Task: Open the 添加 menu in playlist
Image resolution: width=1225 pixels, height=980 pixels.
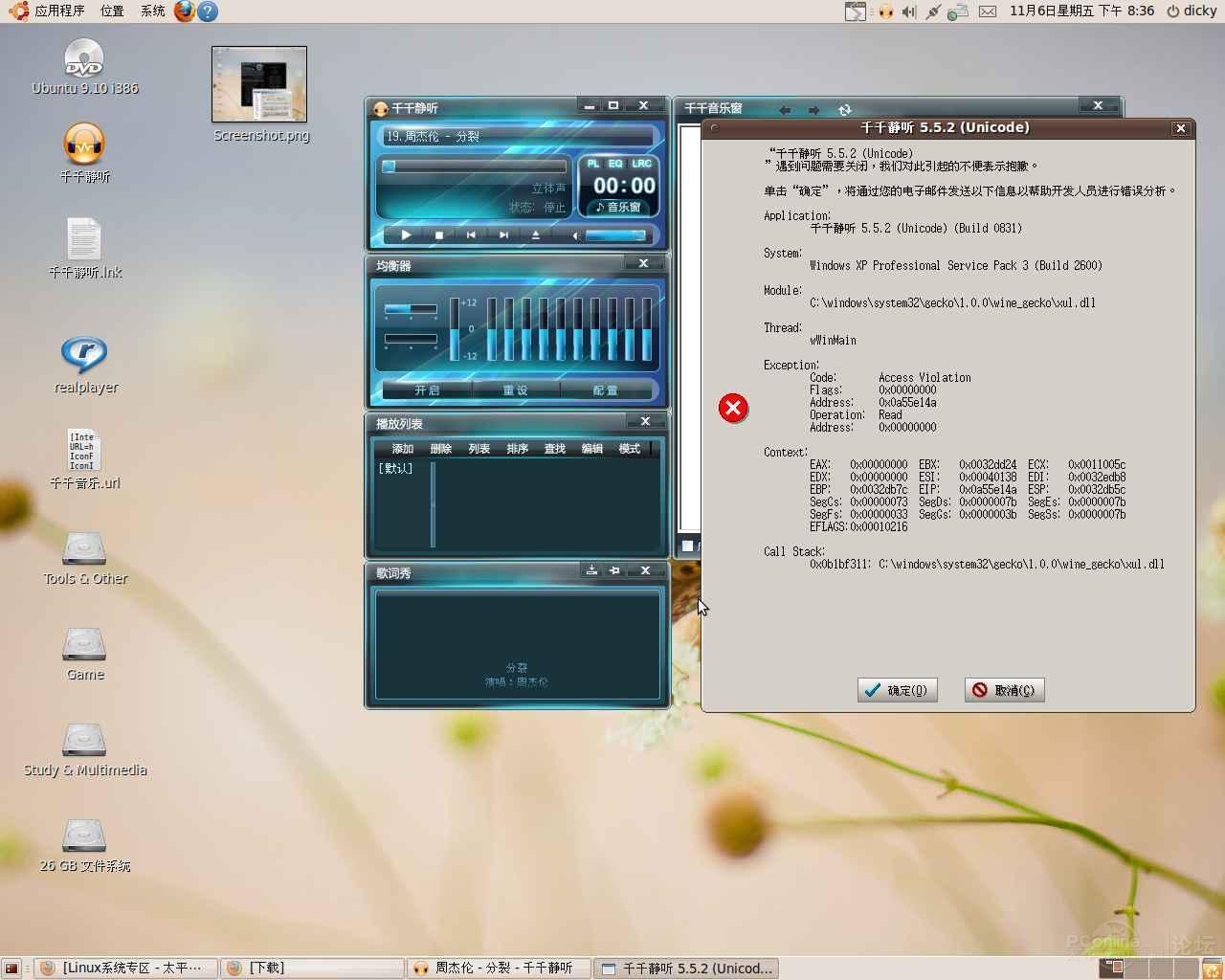Action: [x=403, y=449]
